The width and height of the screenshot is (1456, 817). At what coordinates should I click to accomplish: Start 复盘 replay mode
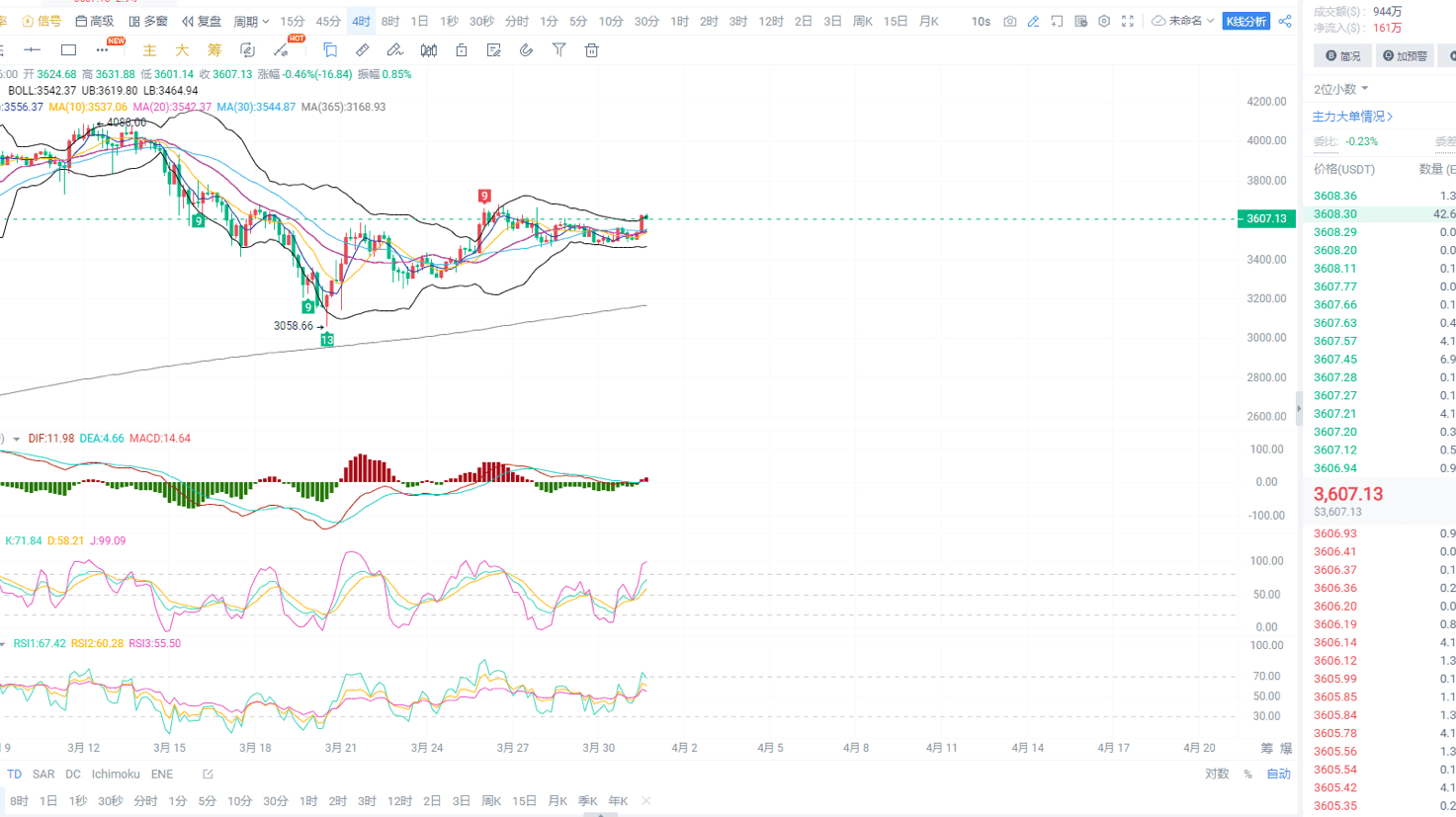pyautogui.click(x=202, y=21)
